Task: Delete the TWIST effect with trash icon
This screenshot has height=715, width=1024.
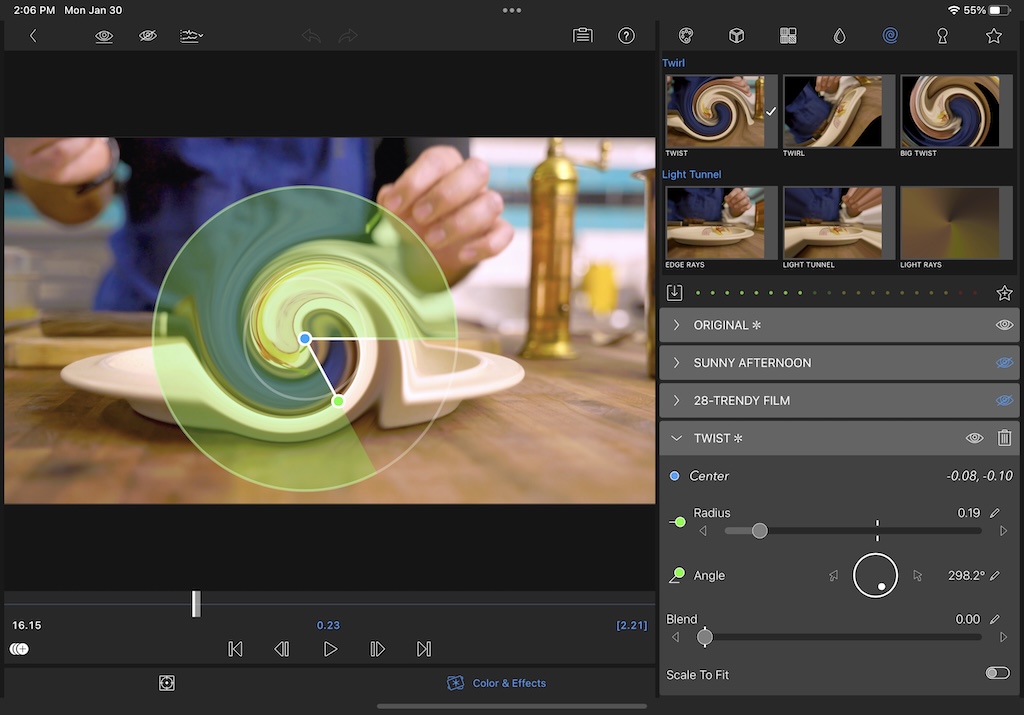Action: (1004, 437)
